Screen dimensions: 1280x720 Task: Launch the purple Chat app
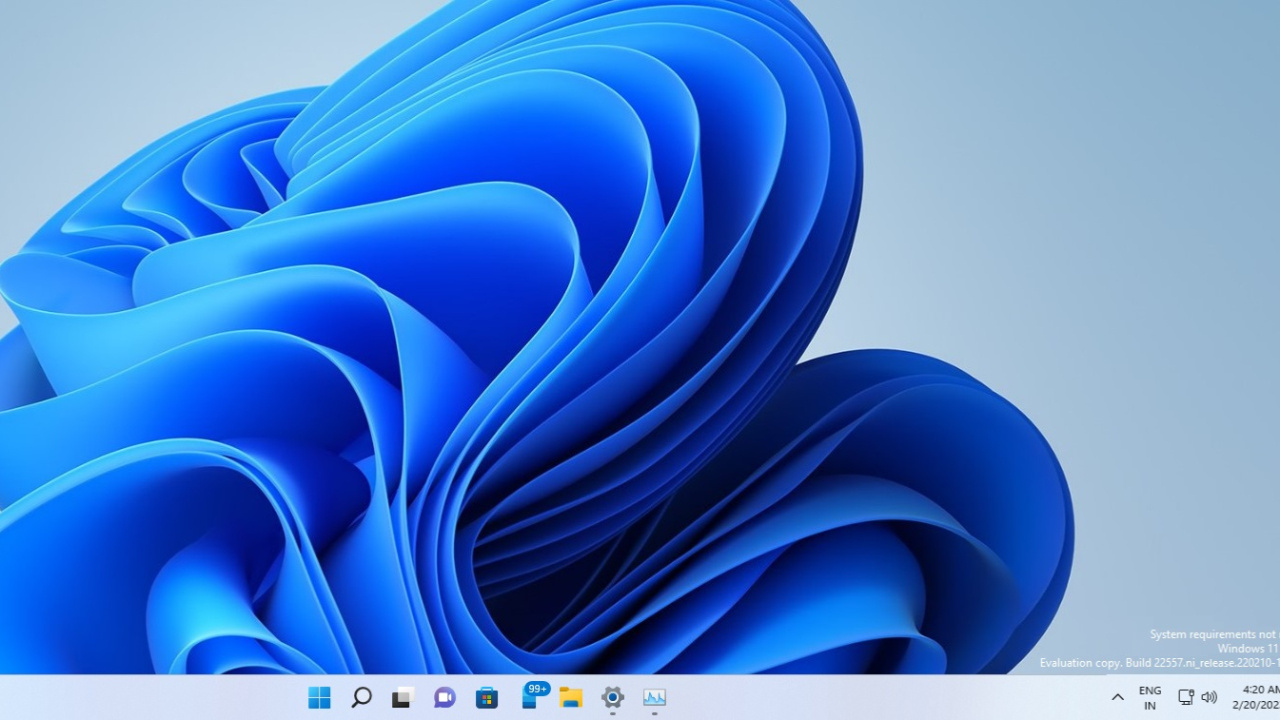point(445,697)
